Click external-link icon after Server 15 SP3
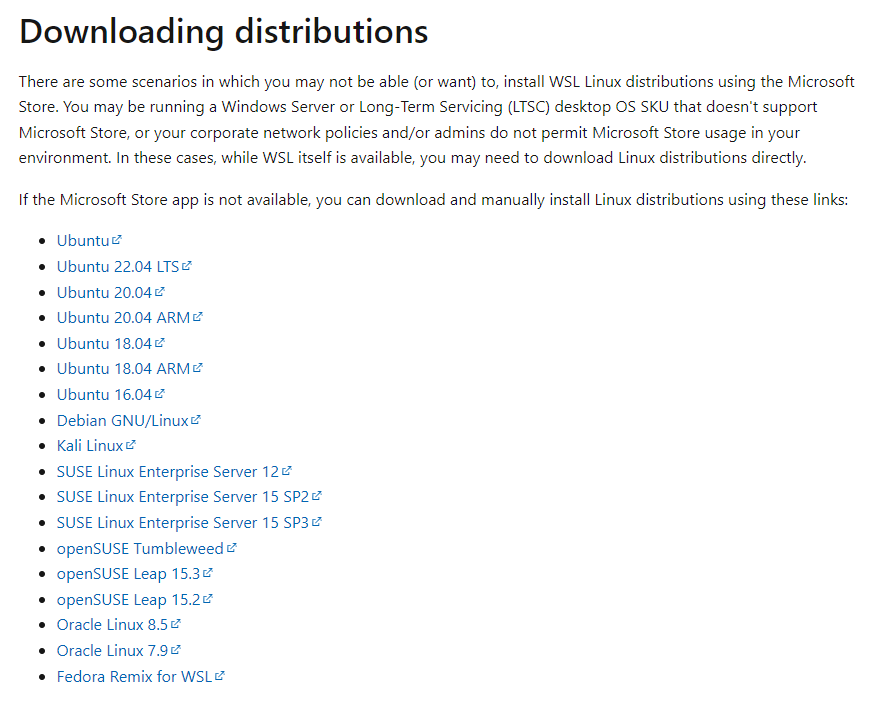The image size is (895, 702). (x=317, y=521)
